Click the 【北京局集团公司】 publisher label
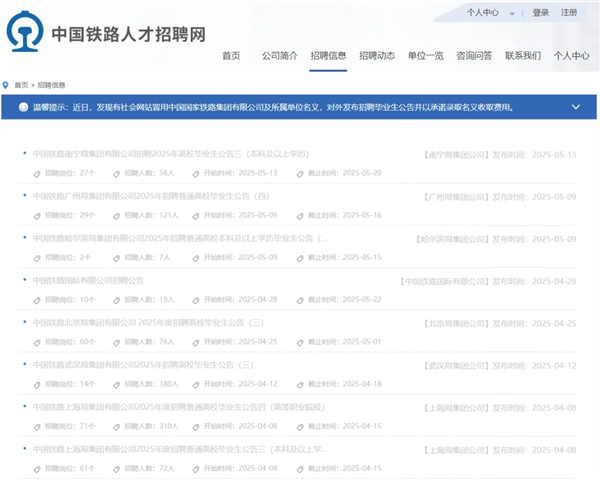 (456, 323)
